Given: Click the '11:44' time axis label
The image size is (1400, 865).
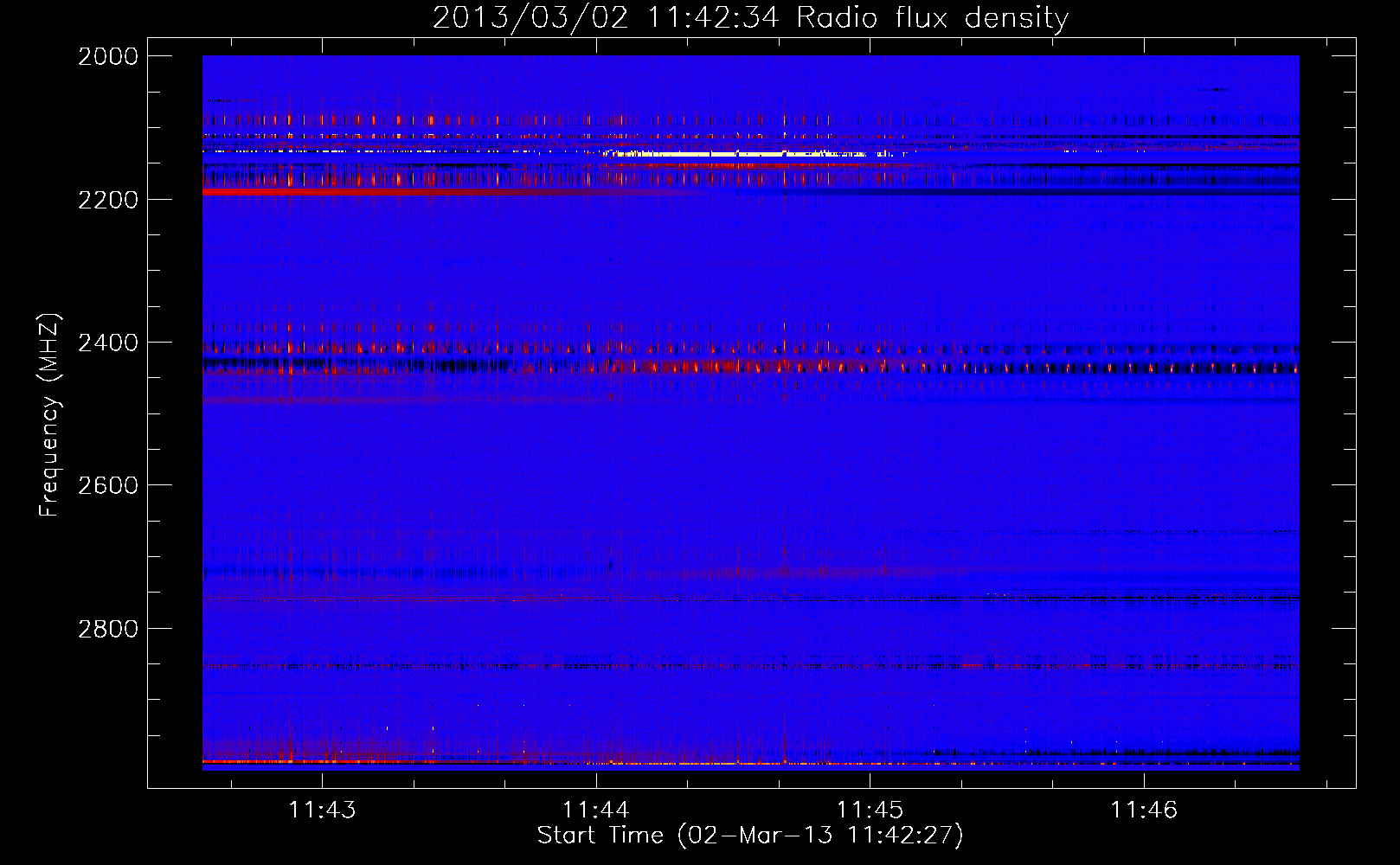Looking at the screenshot, I should 595,810.
